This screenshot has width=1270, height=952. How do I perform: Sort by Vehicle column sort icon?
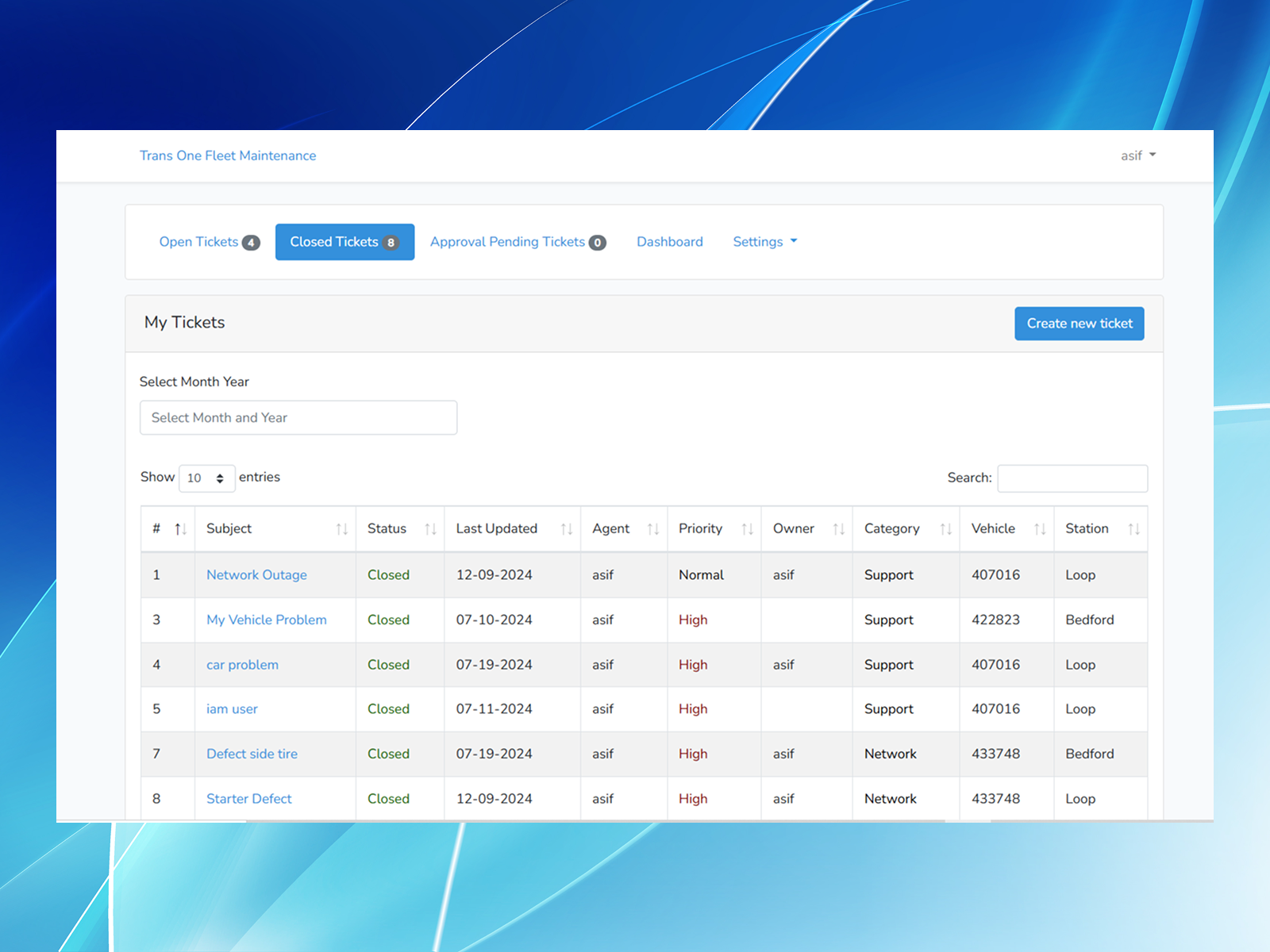coord(1040,529)
